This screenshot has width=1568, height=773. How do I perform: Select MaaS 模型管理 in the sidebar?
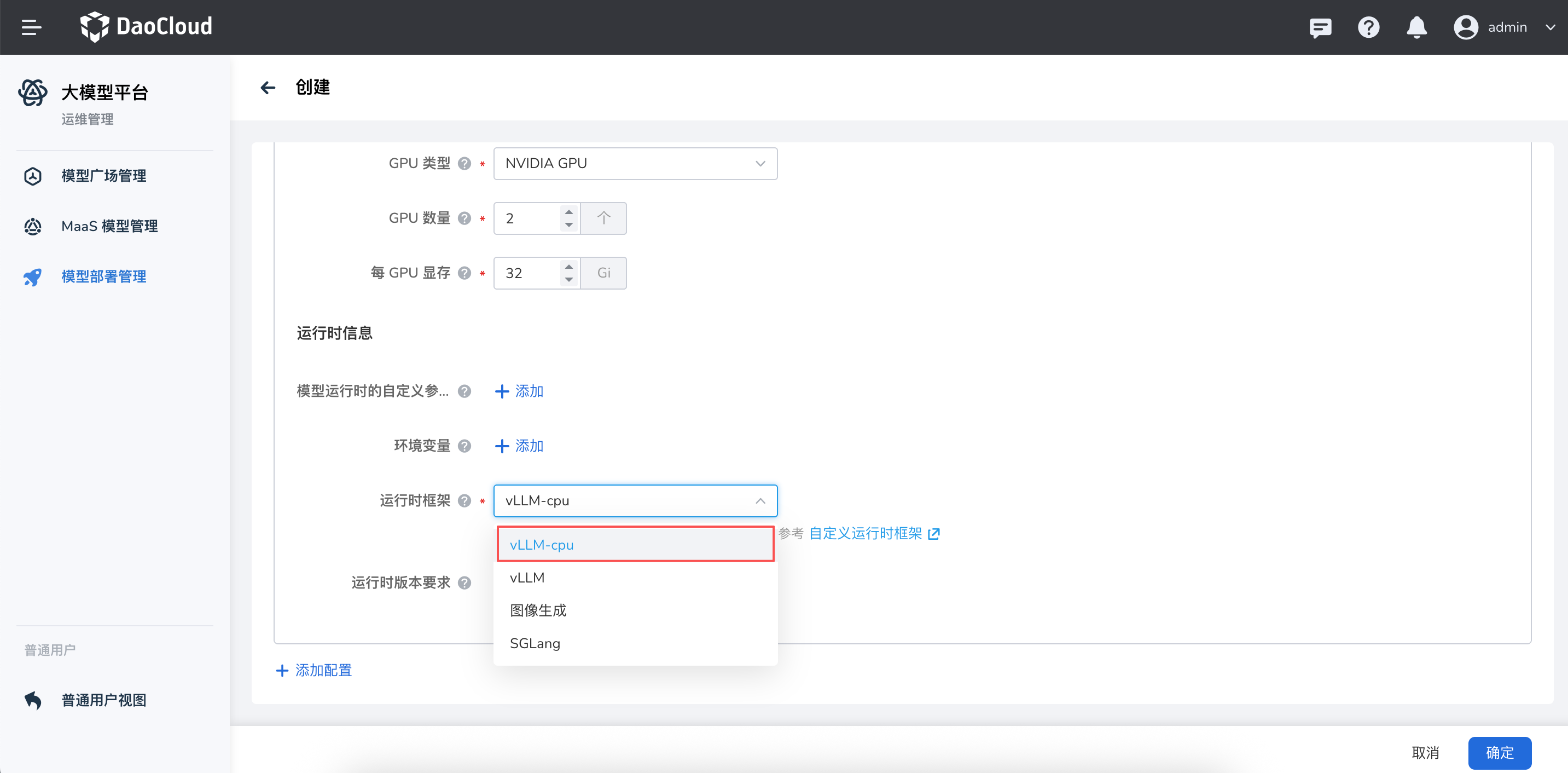109,226
